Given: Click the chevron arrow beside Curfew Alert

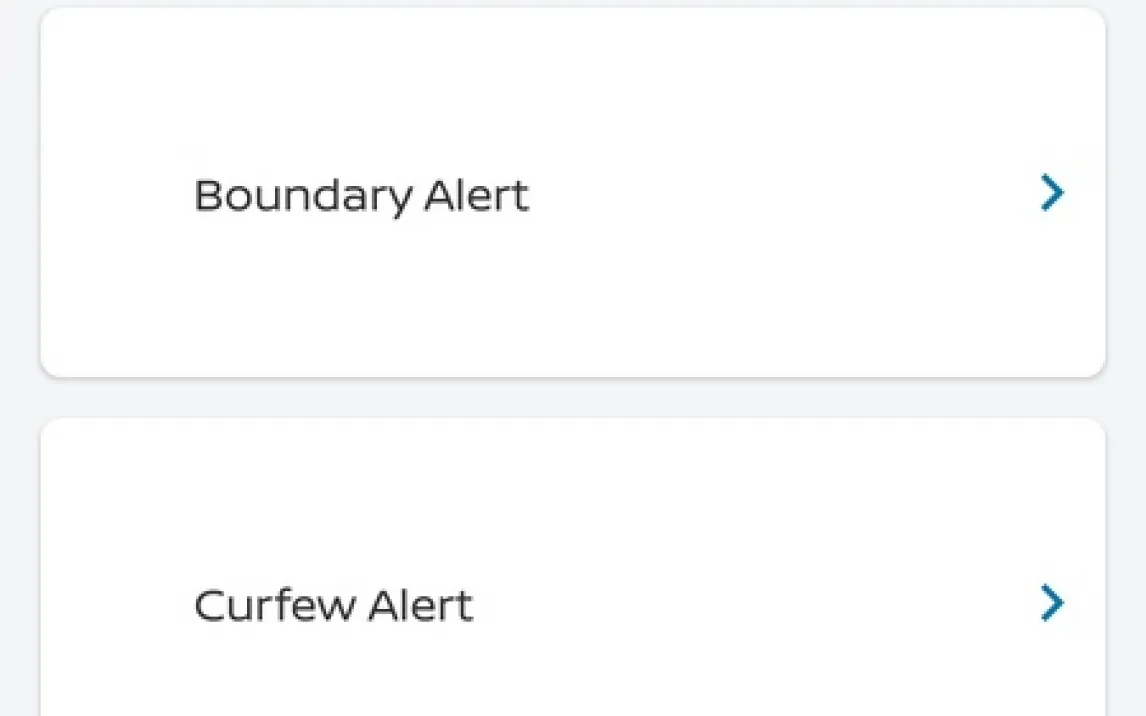Looking at the screenshot, I should (1051, 603).
